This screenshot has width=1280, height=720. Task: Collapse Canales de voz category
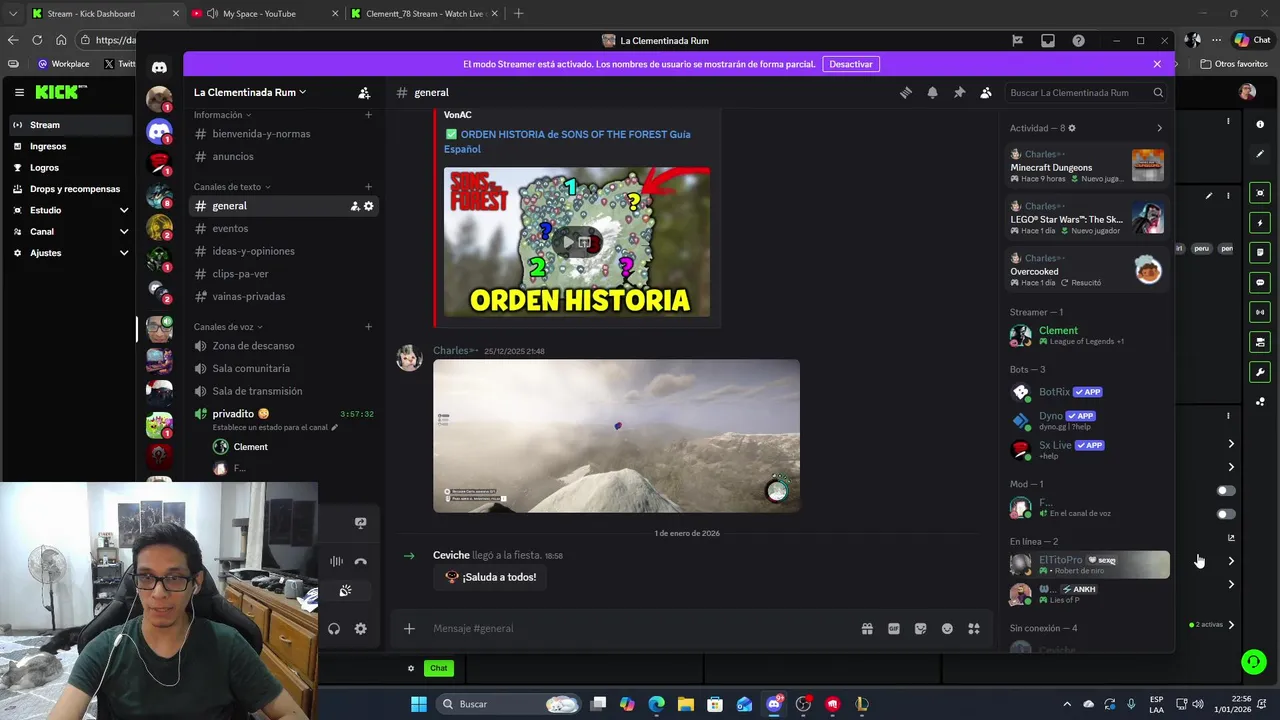(227, 327)
